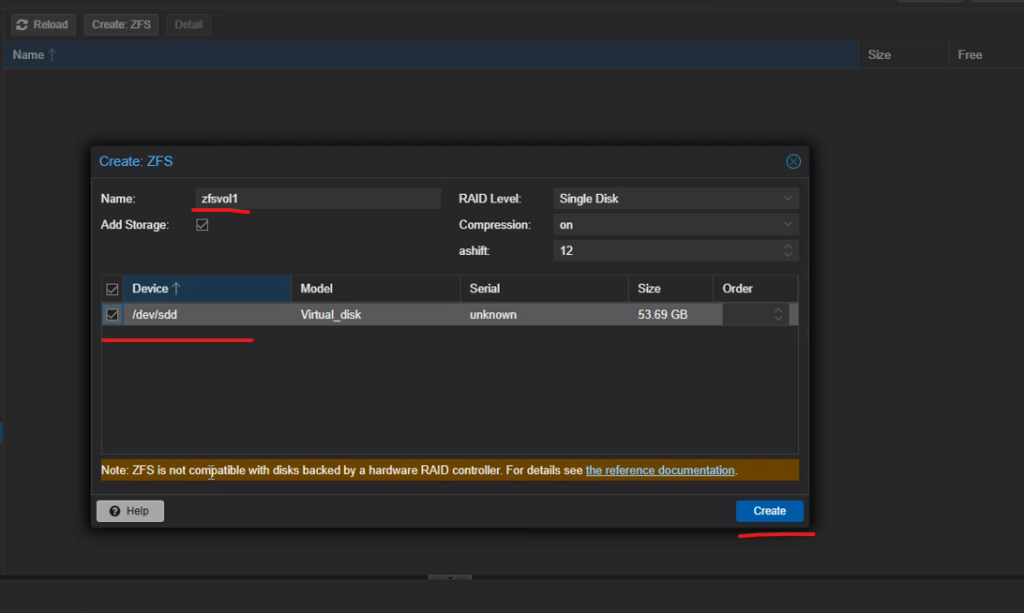This screenshot has height=613, width=1024.
Task: Click the Order column header
Action: 756,289
